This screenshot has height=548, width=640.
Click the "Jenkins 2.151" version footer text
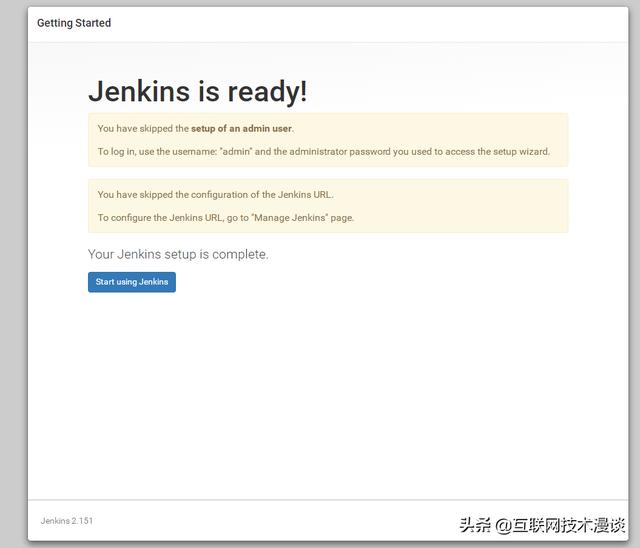67,521
